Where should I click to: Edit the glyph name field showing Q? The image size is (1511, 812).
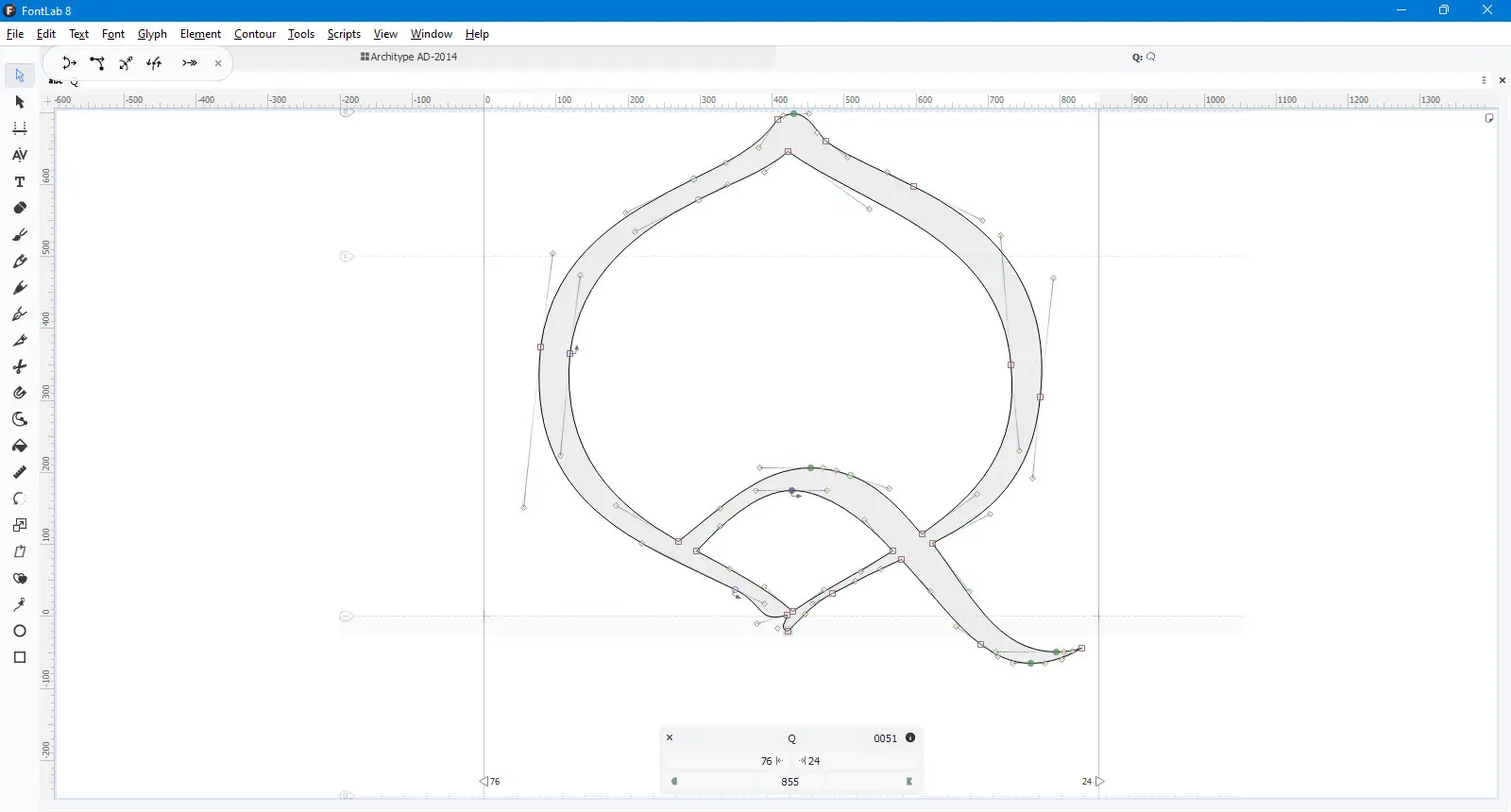(791, 738)
